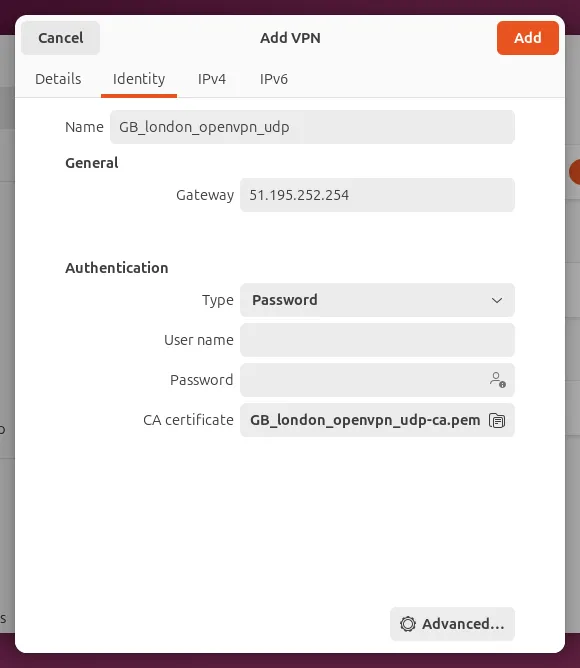This screenshot has width=580, height=668.
Task: Click the Gateway label
Action: coord(205,195)
